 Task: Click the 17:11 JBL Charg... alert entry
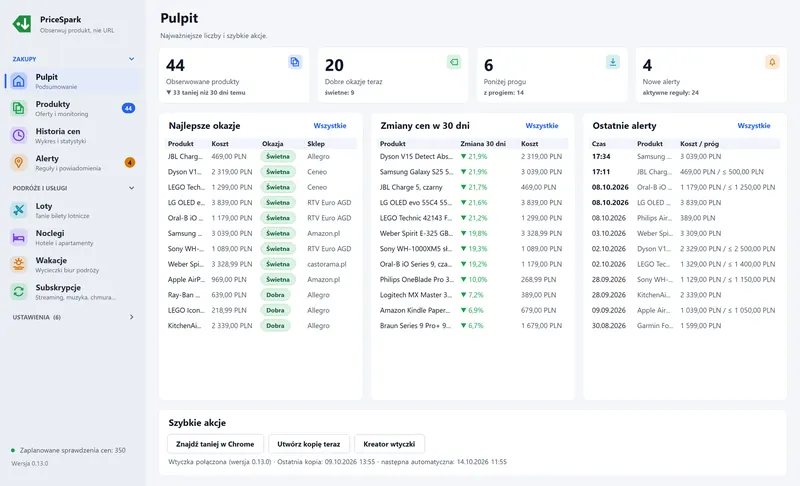point(685,172)
